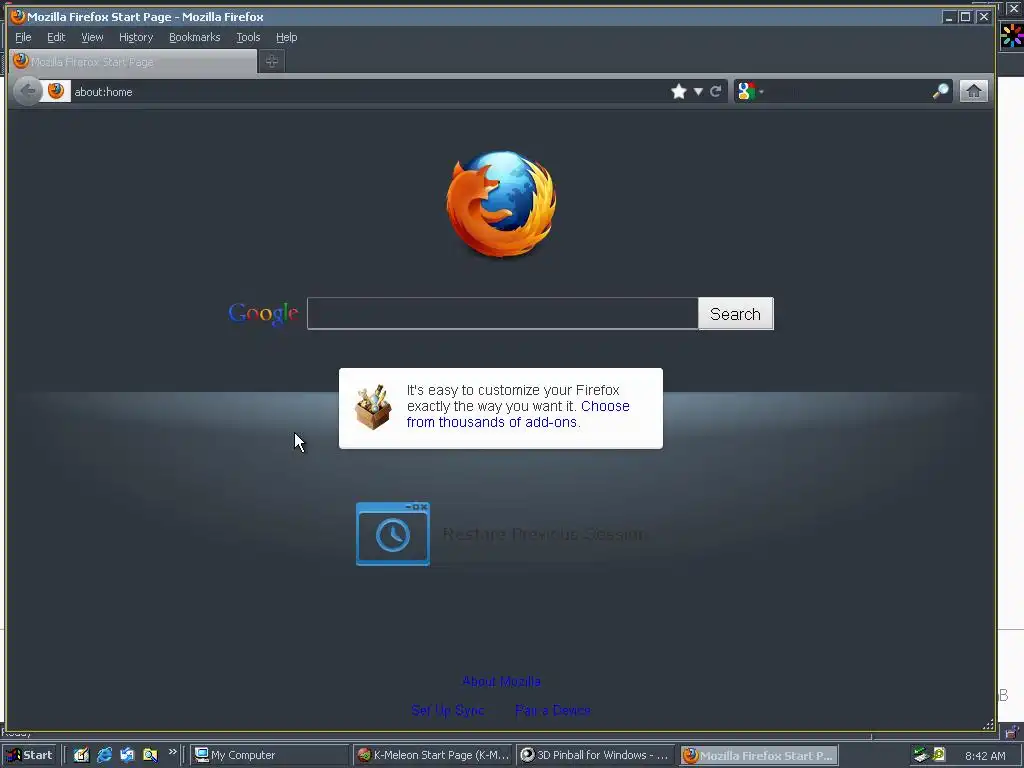The image size is (1024, 768).
Task: Open the Google search engine selector
Action: click(750, 91)
